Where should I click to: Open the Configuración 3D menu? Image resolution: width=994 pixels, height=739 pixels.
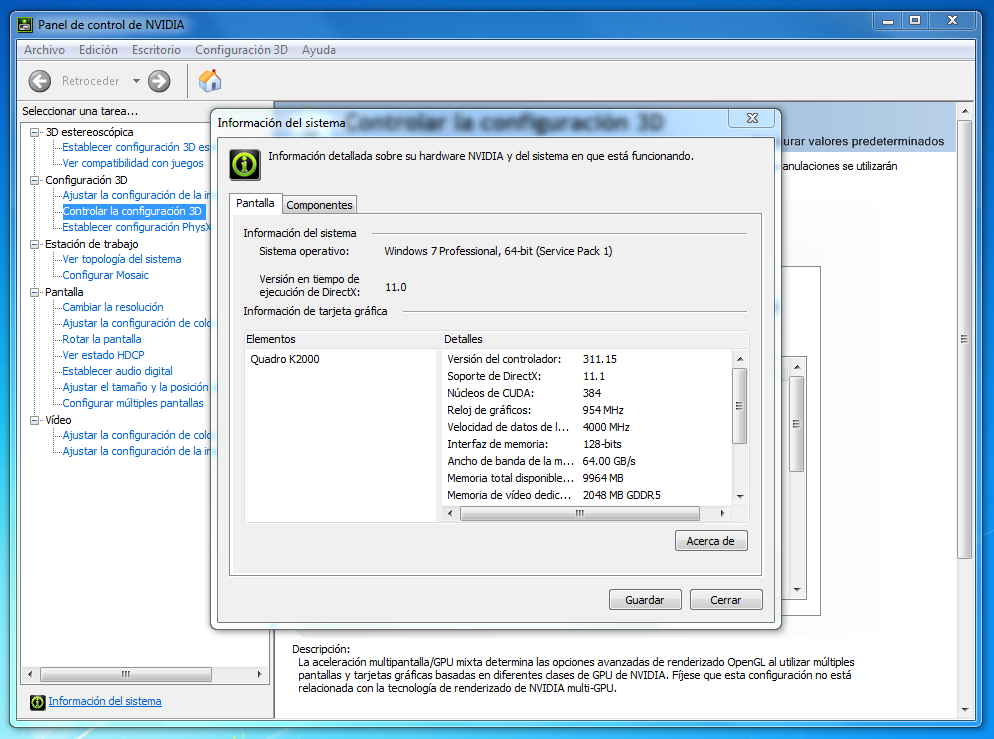(x=241, y=50)
